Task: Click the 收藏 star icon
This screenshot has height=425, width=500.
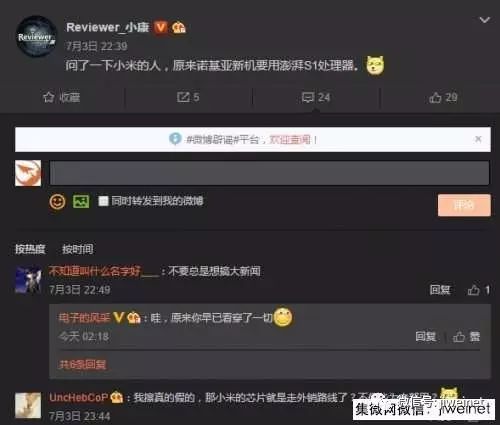Action: tap(49, 97)
